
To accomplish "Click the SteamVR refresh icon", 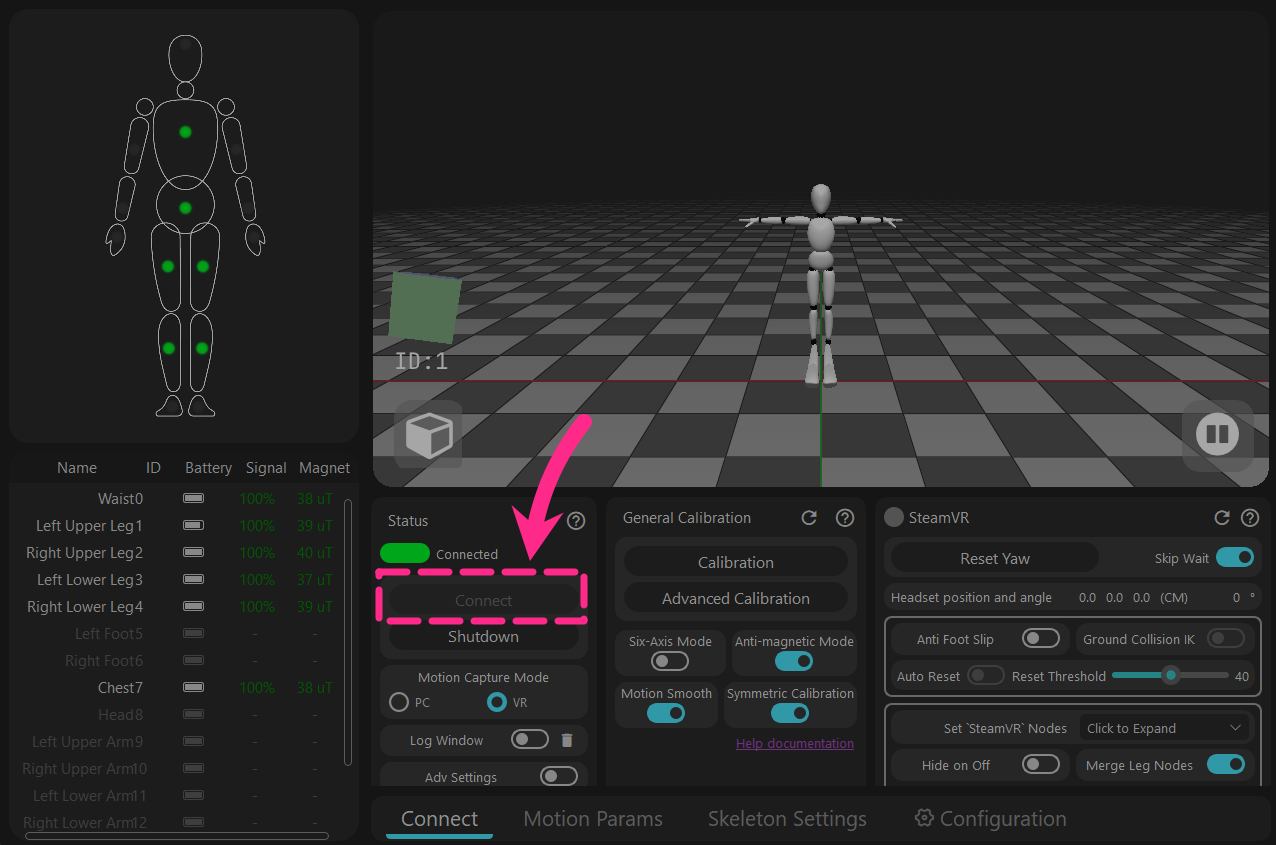I will tap(1221, 518).
